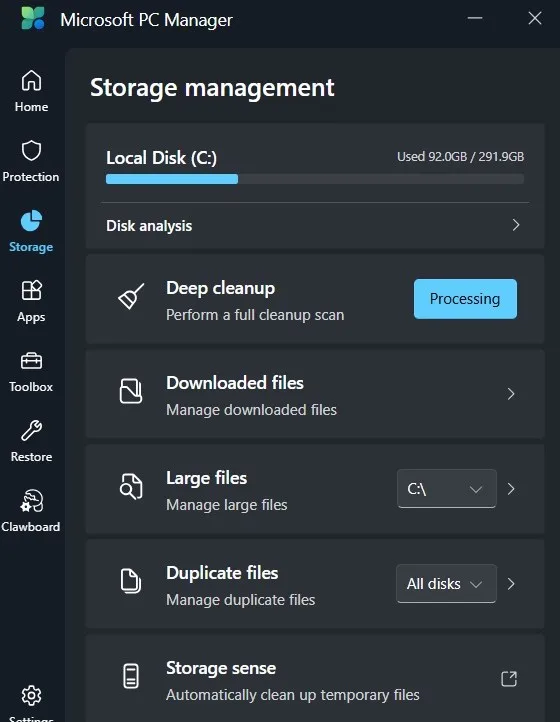
Task: Click the Used 92.0GB / 291.9GB text
Action: pyautogui.click(x=461, y=157)
